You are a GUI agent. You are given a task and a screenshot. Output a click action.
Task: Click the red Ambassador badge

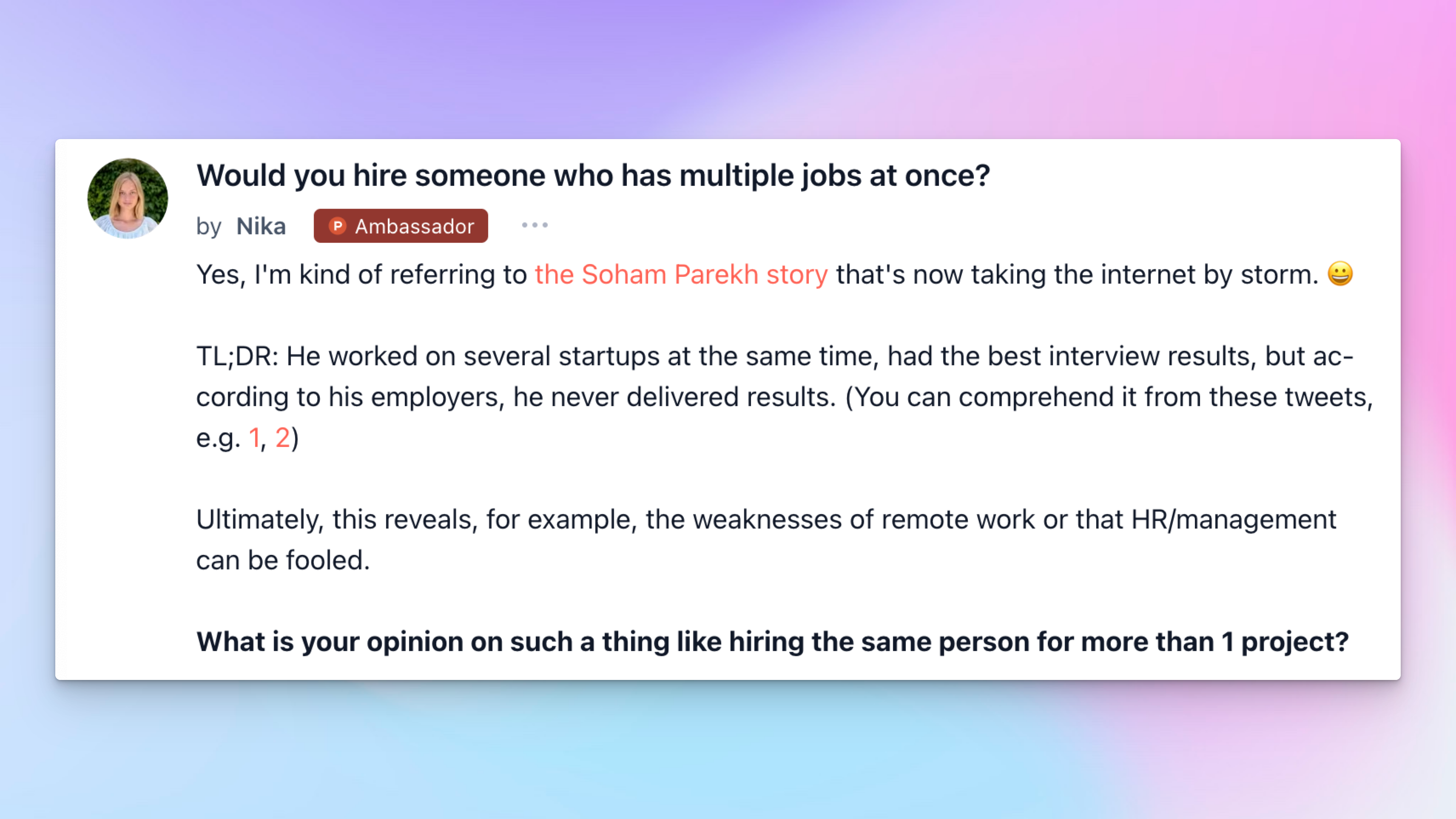401,226
